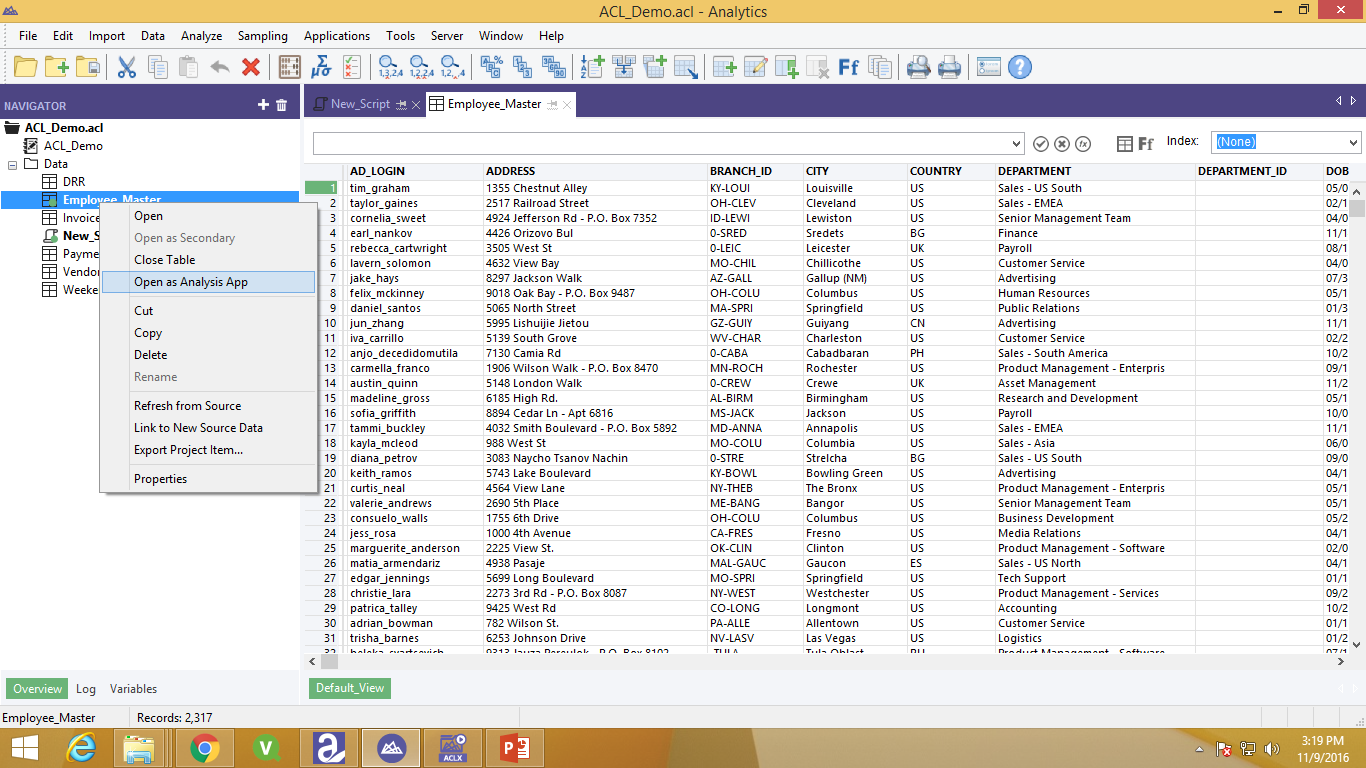The height and width of the screenshot is (768, 1366).
Task: Click the fx expression builder button
Action: [x=1082, y=144]
